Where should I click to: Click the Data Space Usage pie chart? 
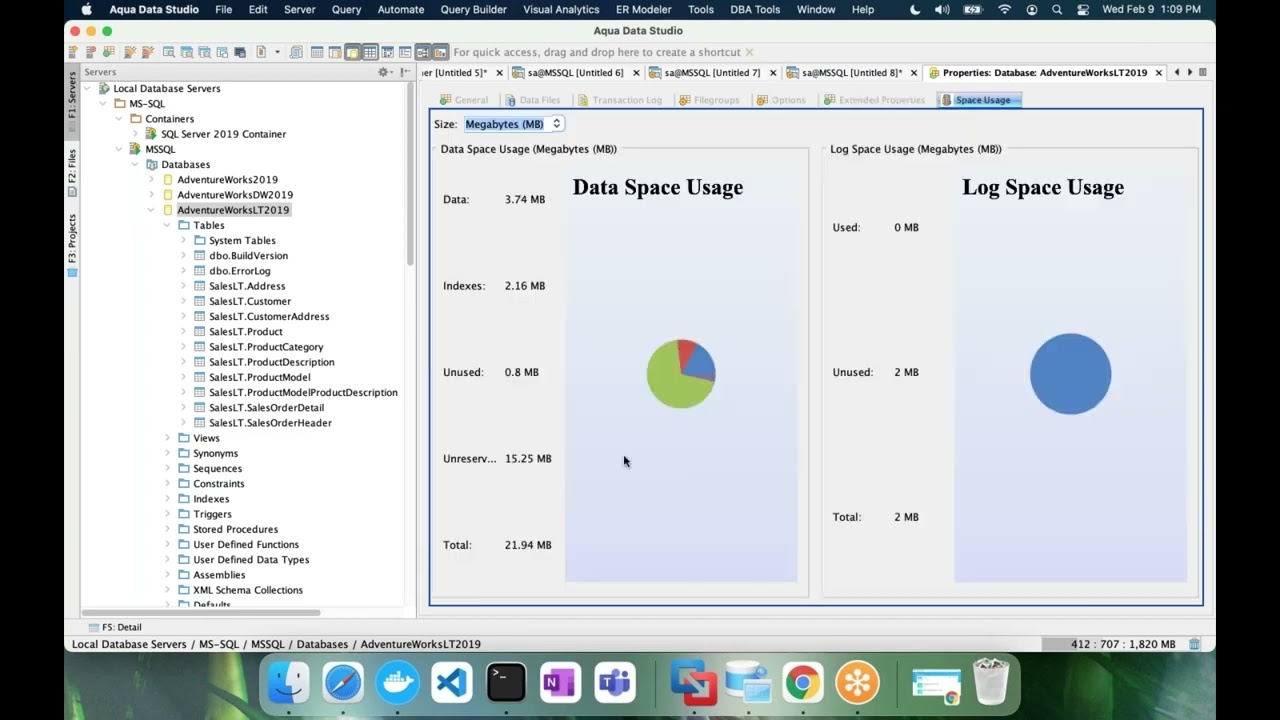pyautogui.click(x=681, y=374)
